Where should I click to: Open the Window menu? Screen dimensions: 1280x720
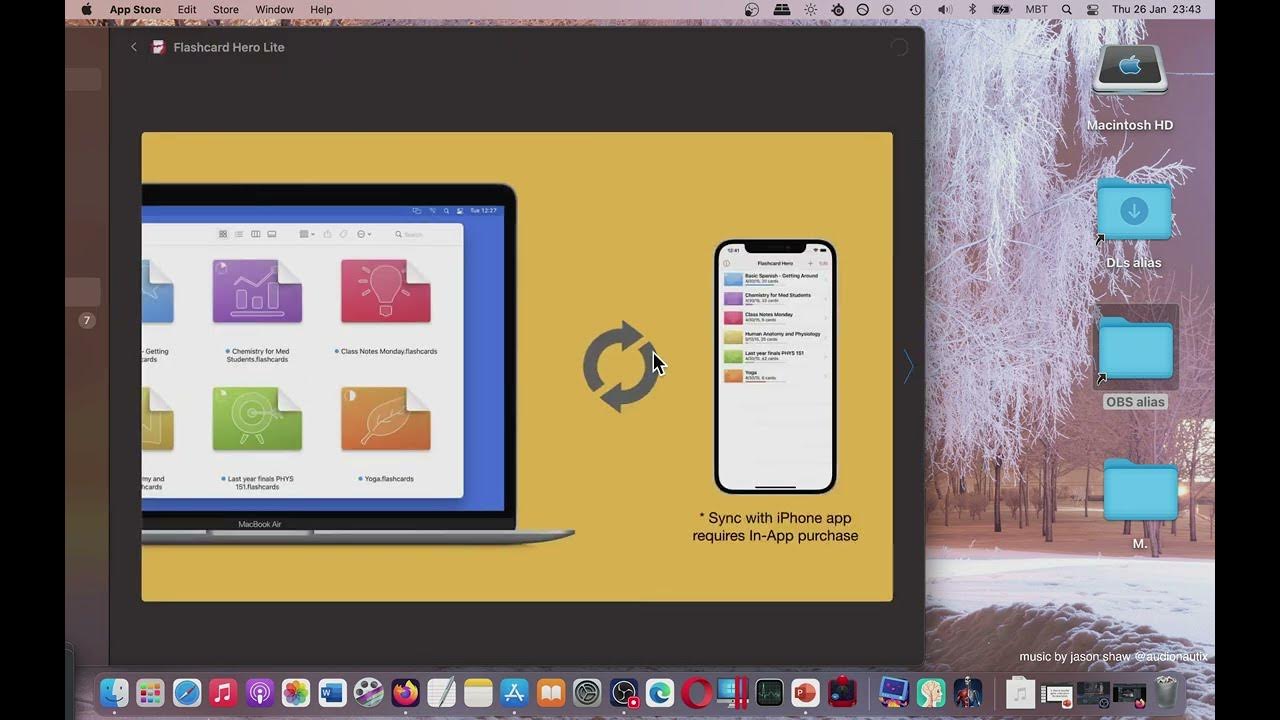[274, 10]
